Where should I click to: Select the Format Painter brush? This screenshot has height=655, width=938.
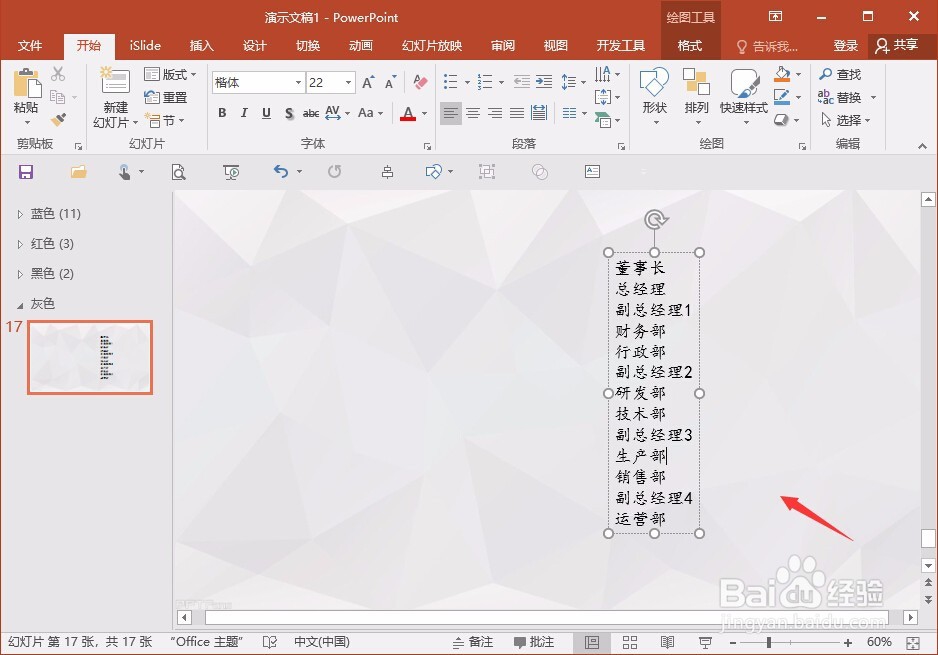tap(58, 120)
